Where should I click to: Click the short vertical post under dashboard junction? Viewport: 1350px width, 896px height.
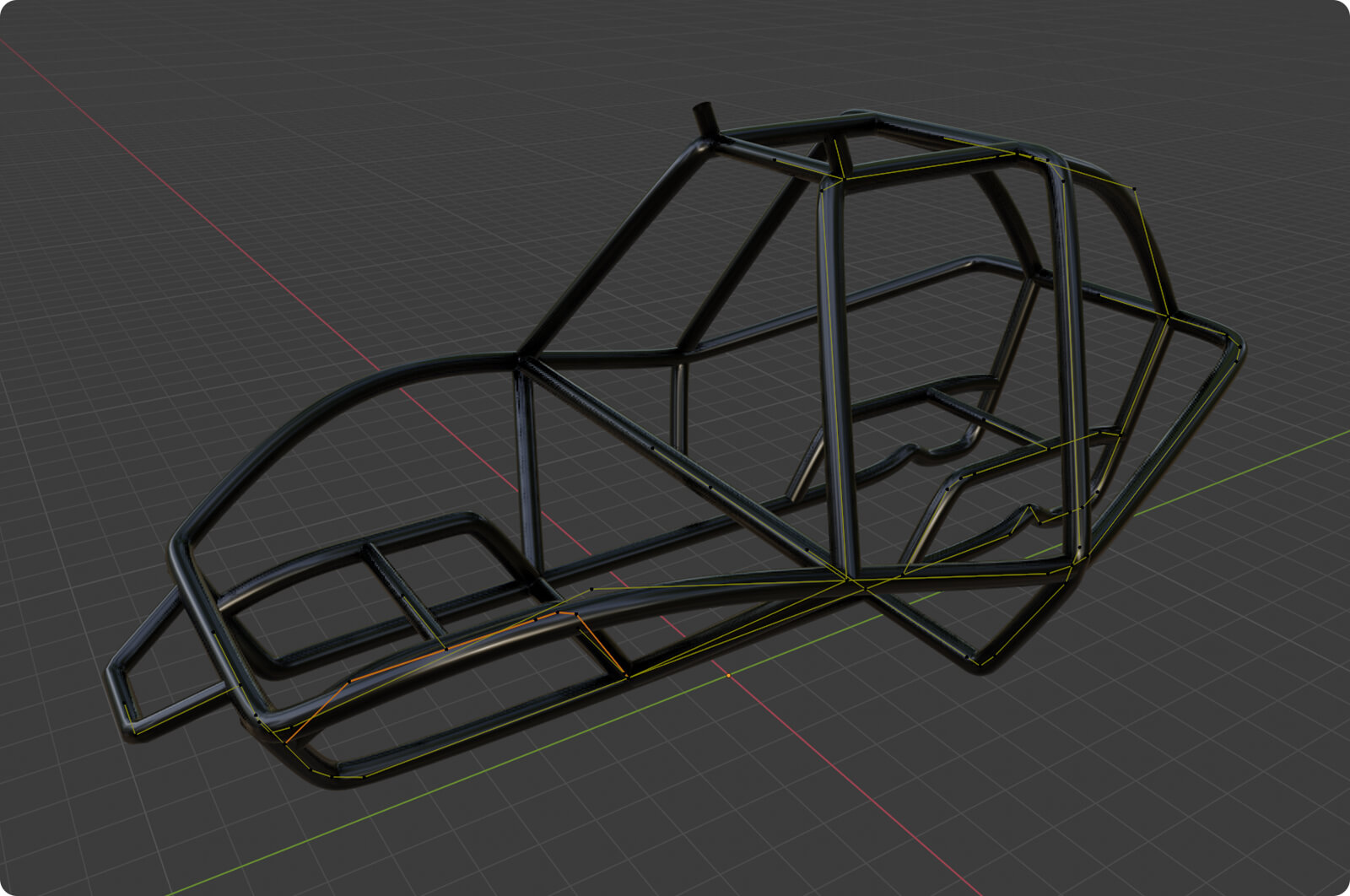pyautogui.click(x=529, y=472)
